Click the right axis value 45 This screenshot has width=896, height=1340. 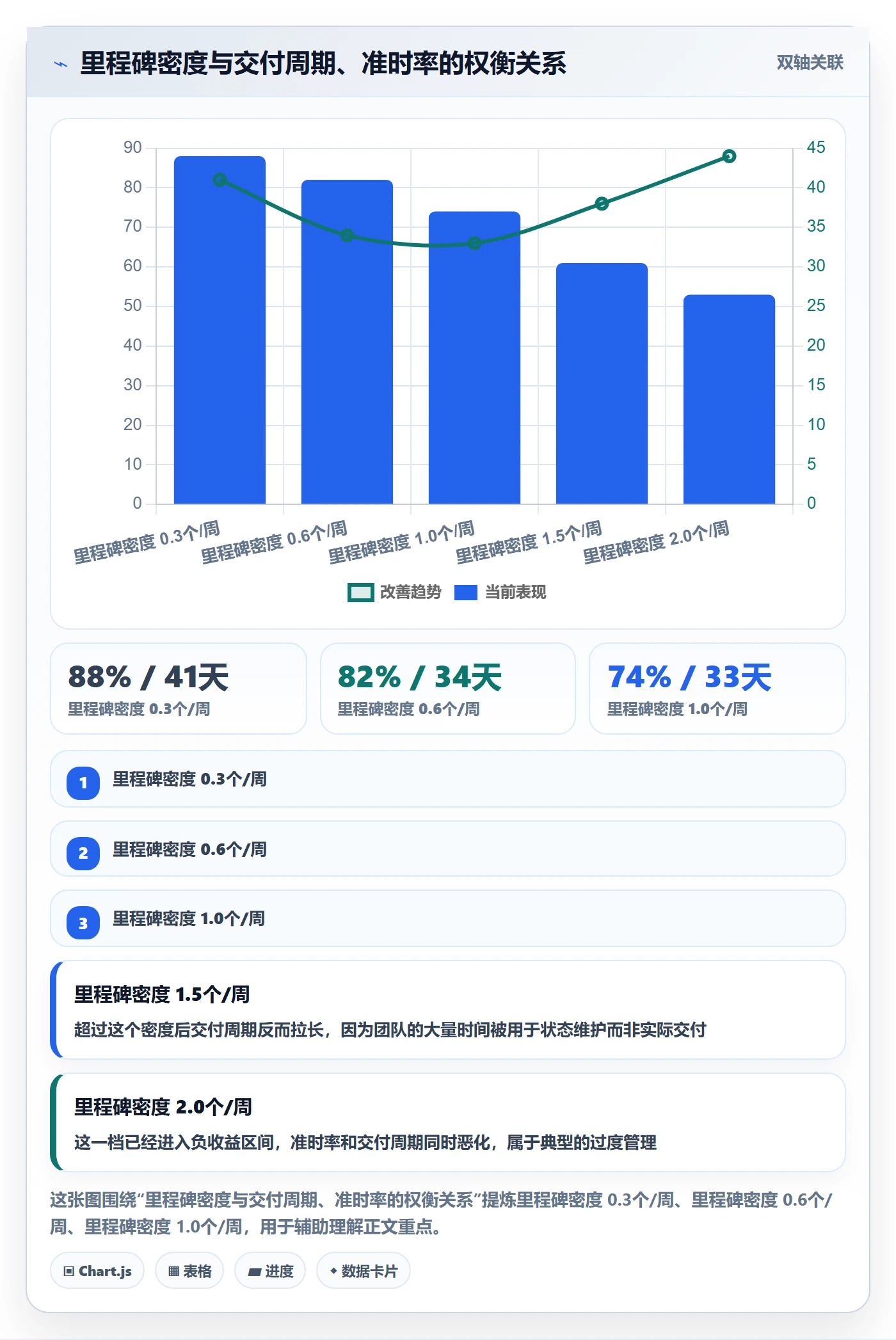click(x=816, y=147)
